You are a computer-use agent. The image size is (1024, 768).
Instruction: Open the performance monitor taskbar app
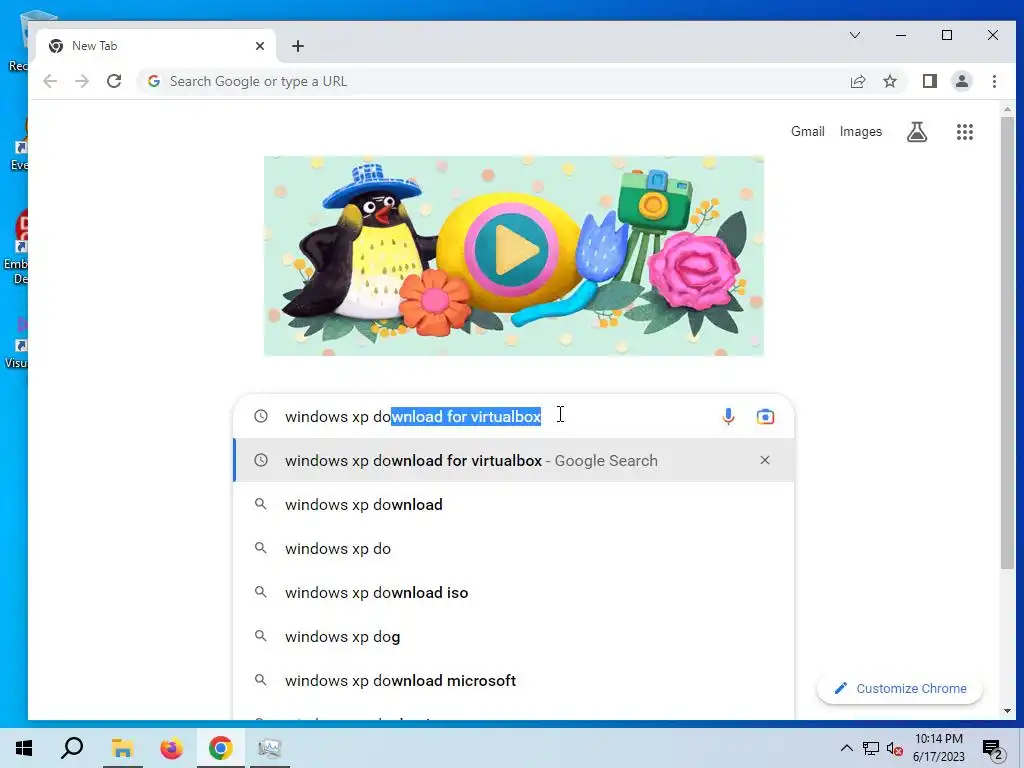[269, 748]
